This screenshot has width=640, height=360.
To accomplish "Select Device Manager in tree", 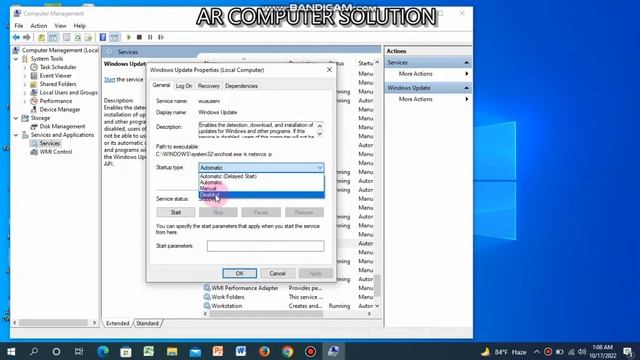I will point(60,109).
